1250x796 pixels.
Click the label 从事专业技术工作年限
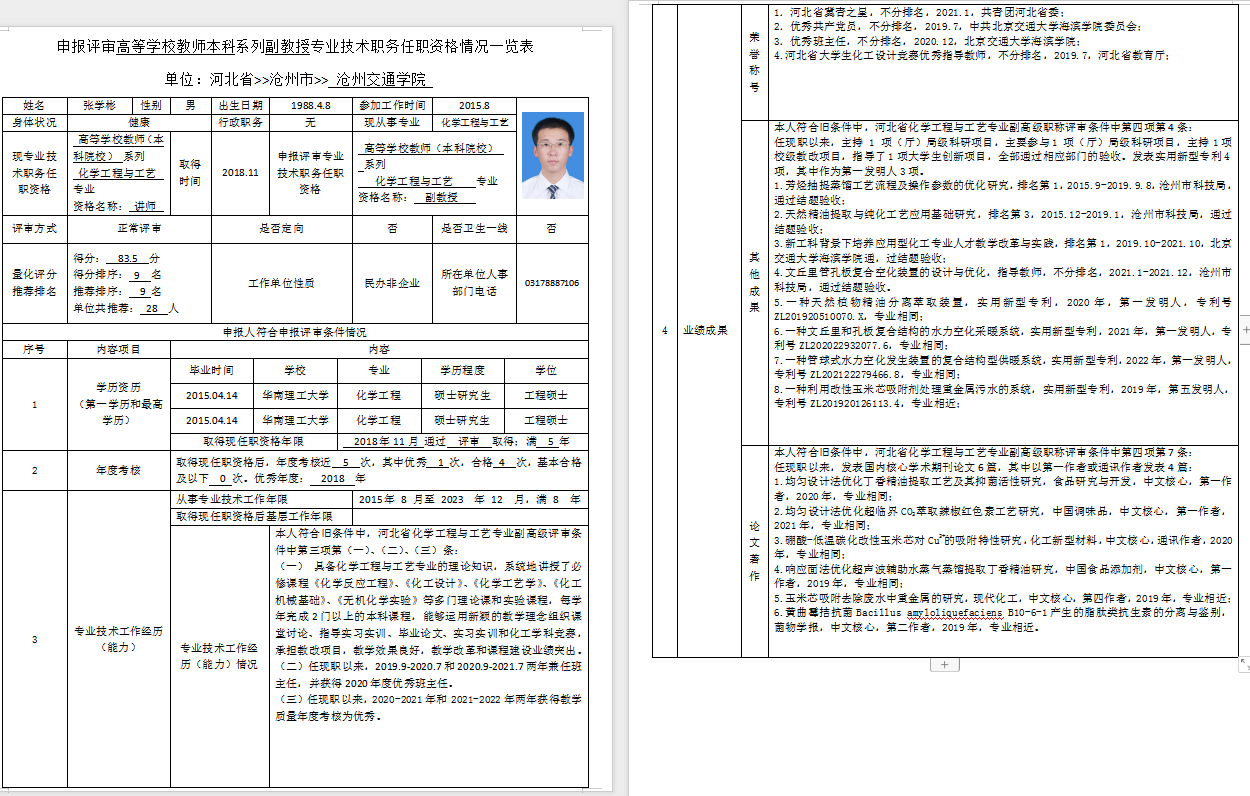pyautogui.click(x=232, y=498)
